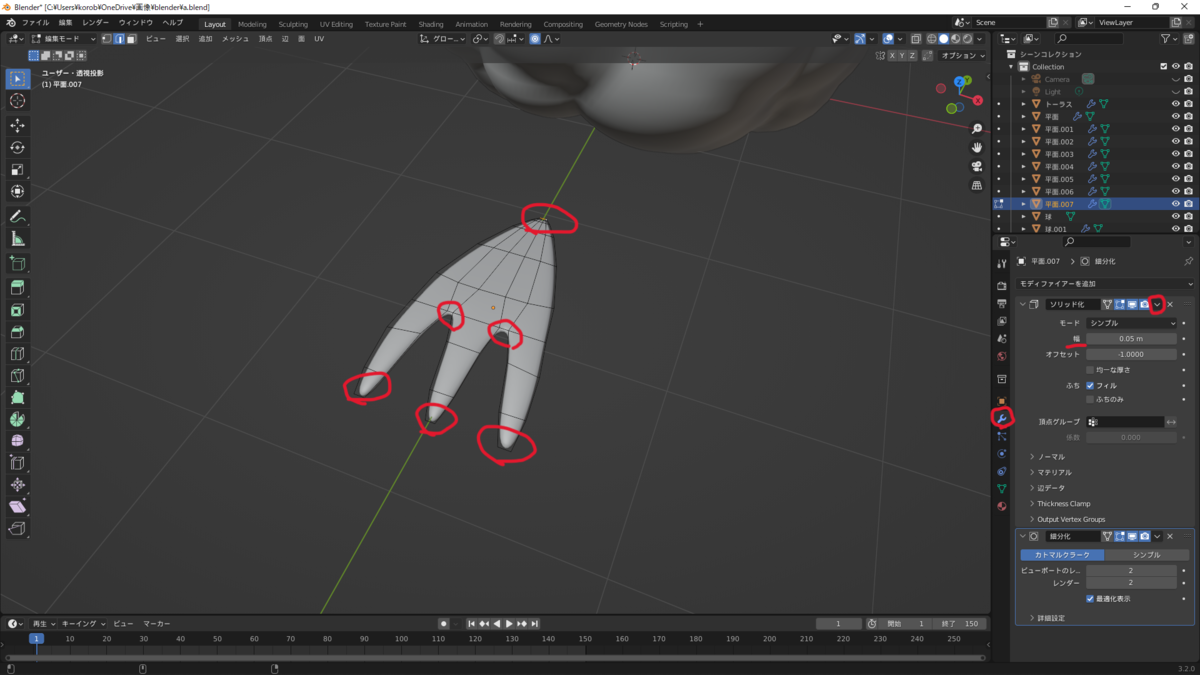Select the Edge Slide tool
The height and width of the screenshot is (675, 1200).
[x=17, y=463]
